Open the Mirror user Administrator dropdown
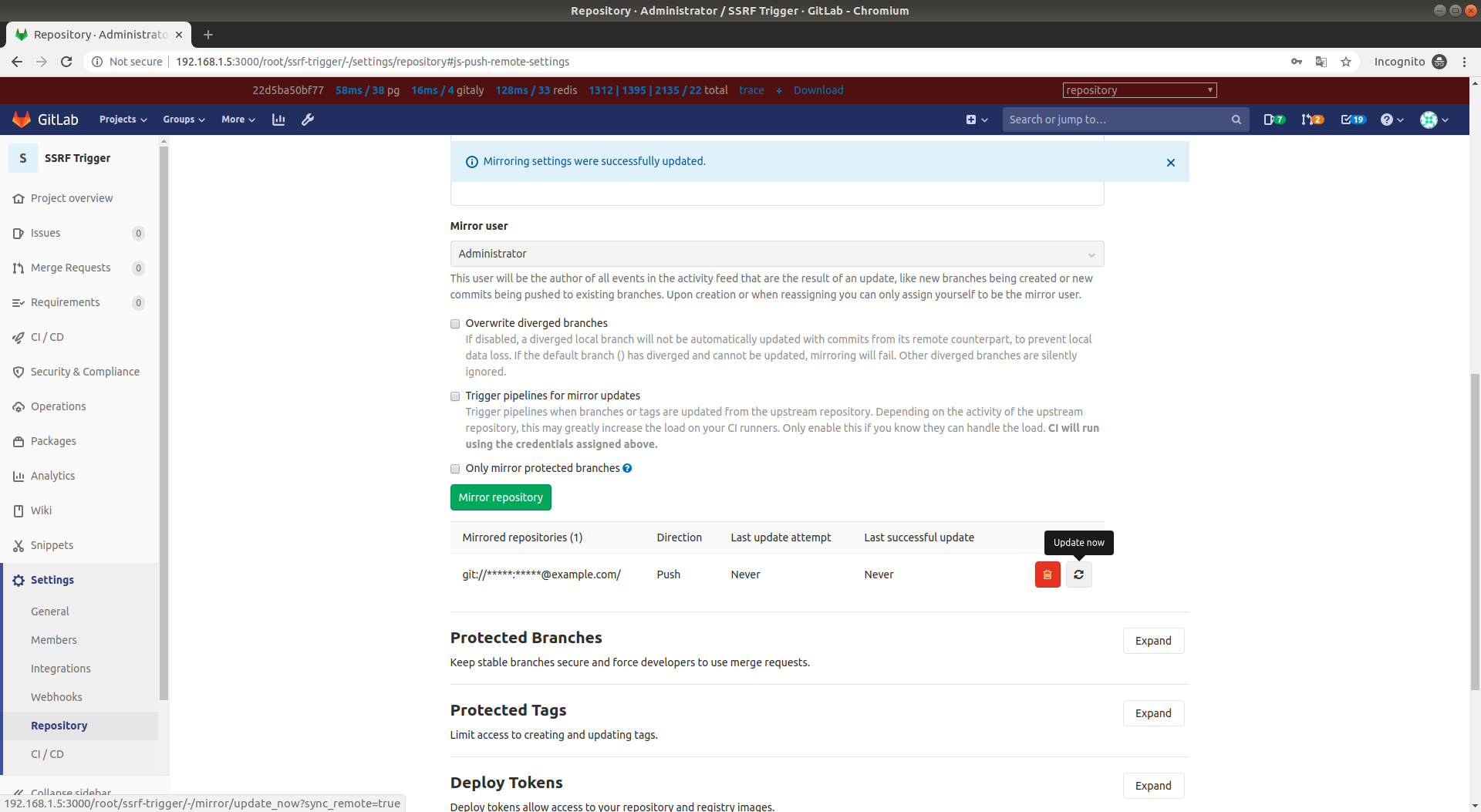 pyautogui.click(x=776, y=254)
